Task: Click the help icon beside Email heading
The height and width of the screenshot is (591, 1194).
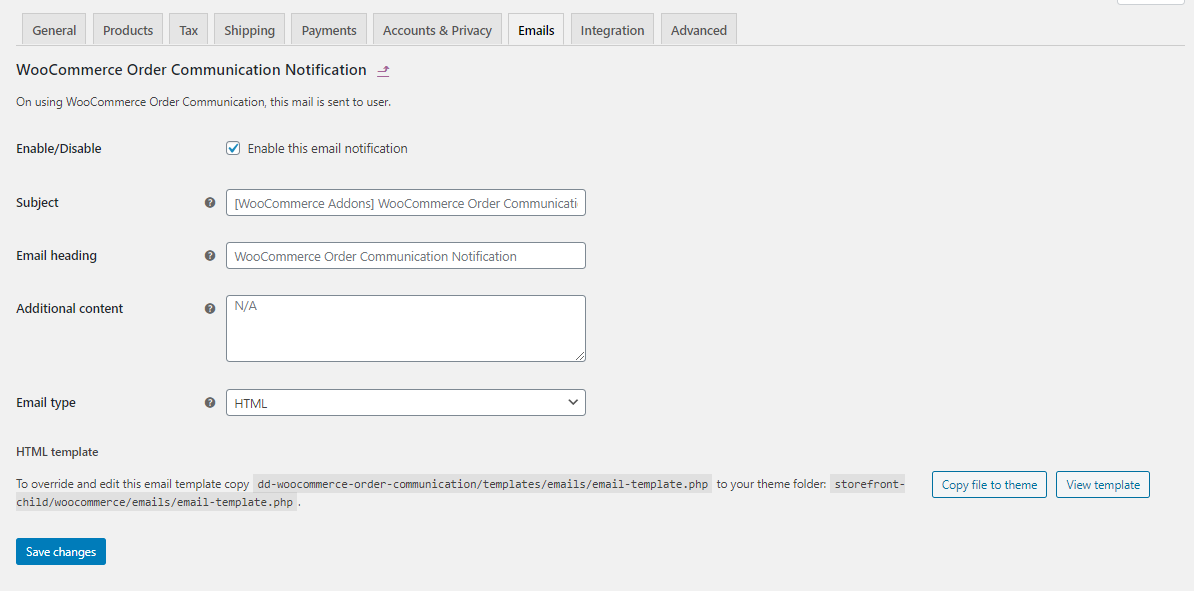Action: tap(210, 255)
